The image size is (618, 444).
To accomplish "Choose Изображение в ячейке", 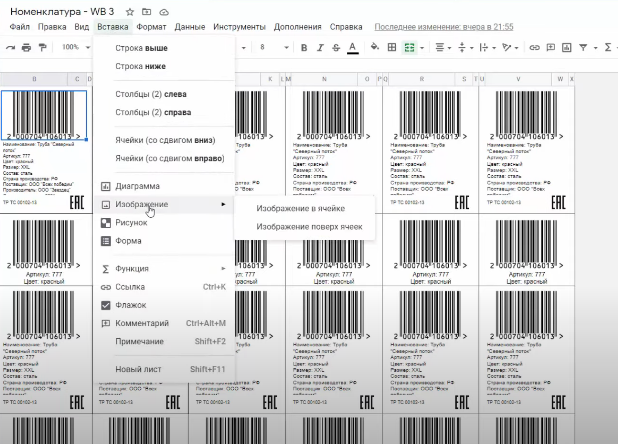I will 304,208.
